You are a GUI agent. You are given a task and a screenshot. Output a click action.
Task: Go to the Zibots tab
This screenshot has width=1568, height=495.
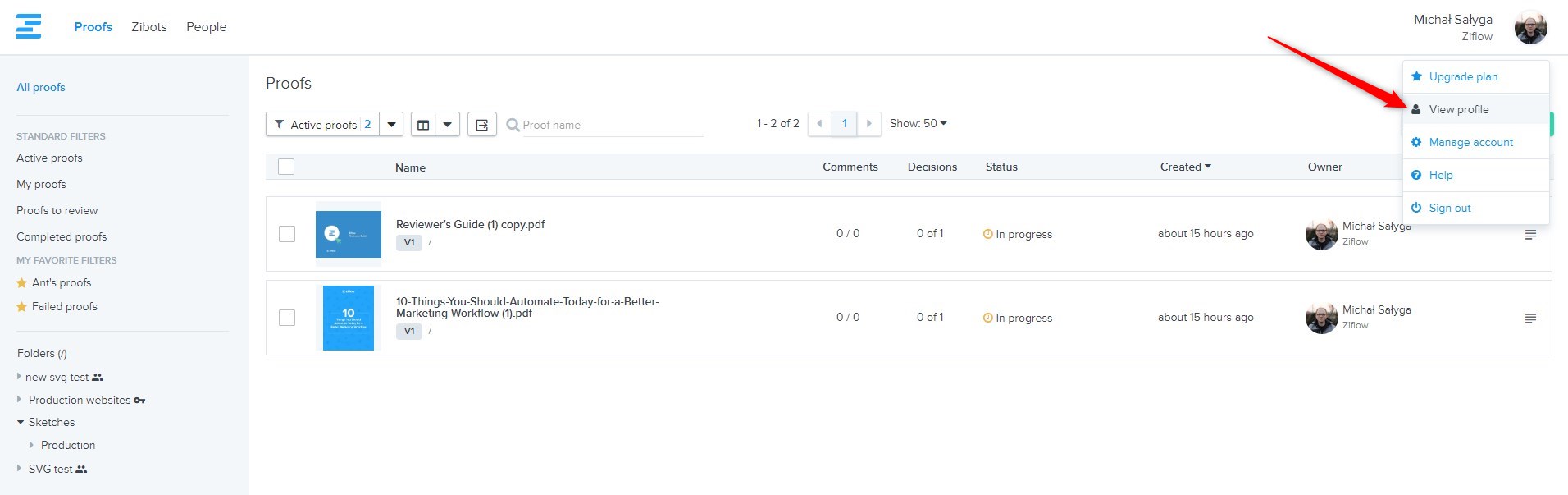148,27
